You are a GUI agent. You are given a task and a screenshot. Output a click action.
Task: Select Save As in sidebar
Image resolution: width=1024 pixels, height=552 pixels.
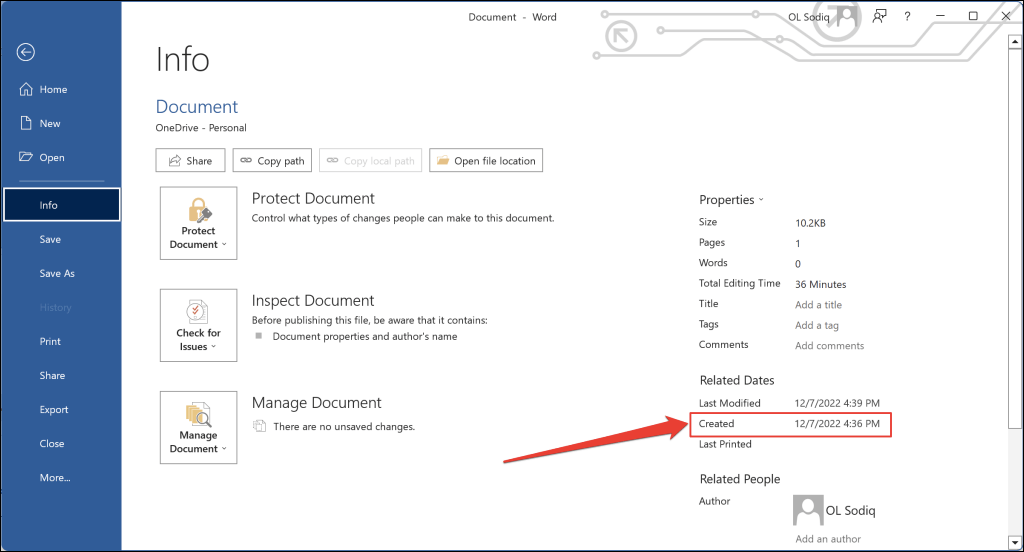[57, 274]
